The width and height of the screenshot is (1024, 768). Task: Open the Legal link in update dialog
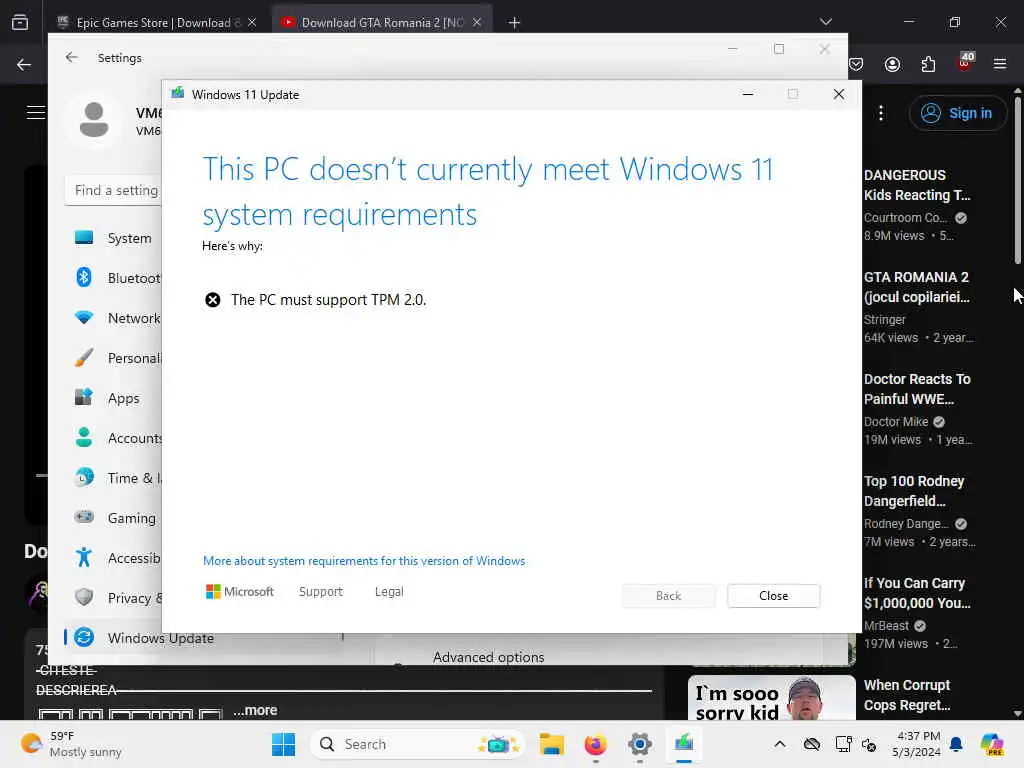coord(389,592)
